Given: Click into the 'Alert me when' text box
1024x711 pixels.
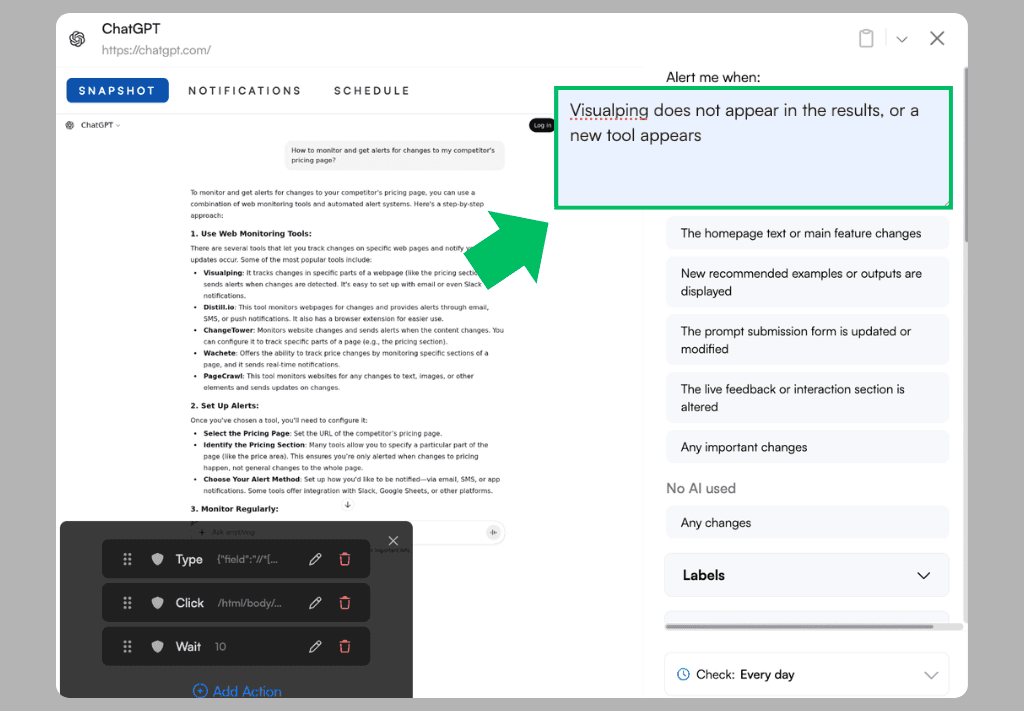Looking at the screenshot, I should click(753, 148).
